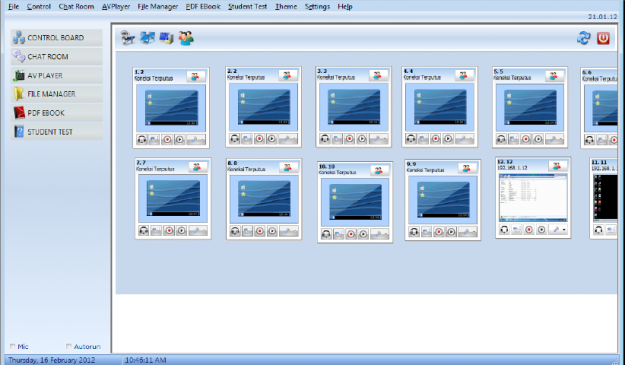Click the date text Thursday, 16 February 2012
Screen dimensions: 625x365
(51, 360)
